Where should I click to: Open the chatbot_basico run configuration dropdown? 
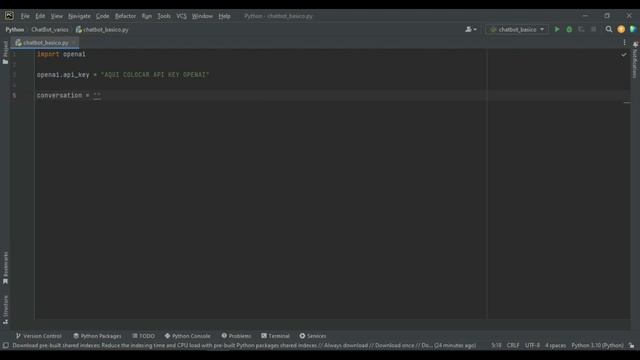pos(517,29)
